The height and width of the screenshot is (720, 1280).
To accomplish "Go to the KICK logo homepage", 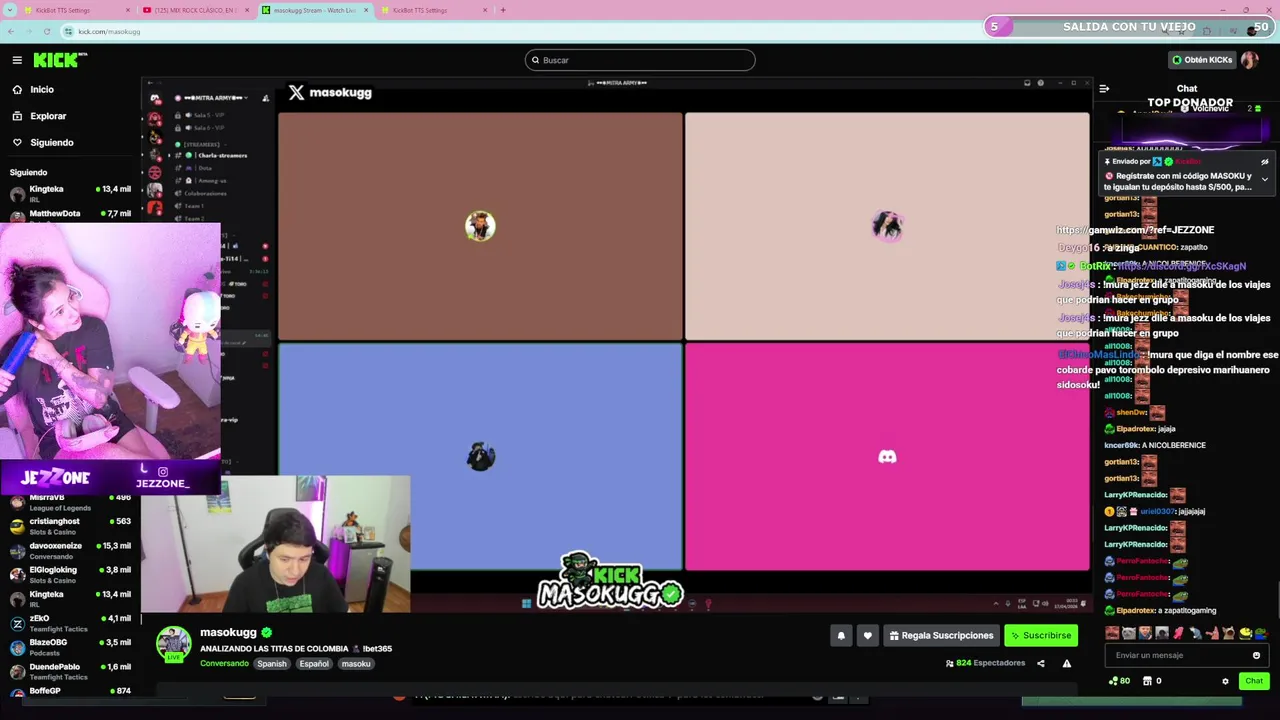I will coord(60,60).
